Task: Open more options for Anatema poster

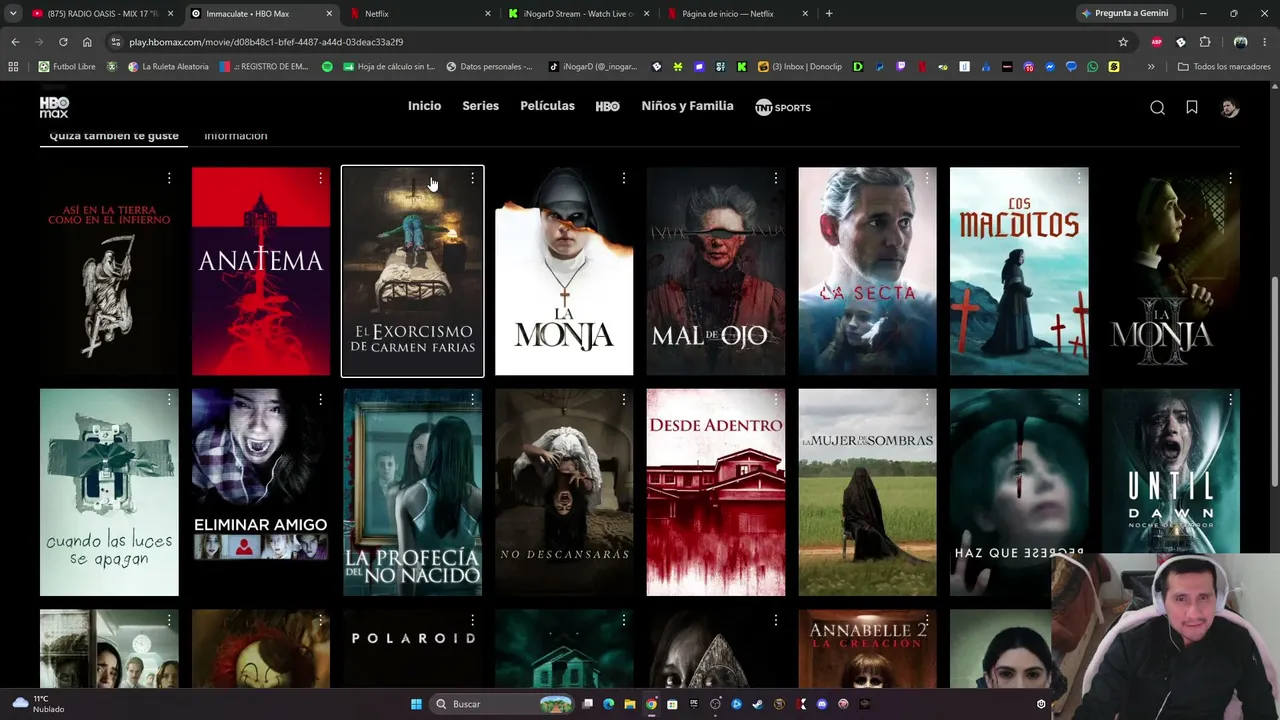Action: [x=320, y=178]
